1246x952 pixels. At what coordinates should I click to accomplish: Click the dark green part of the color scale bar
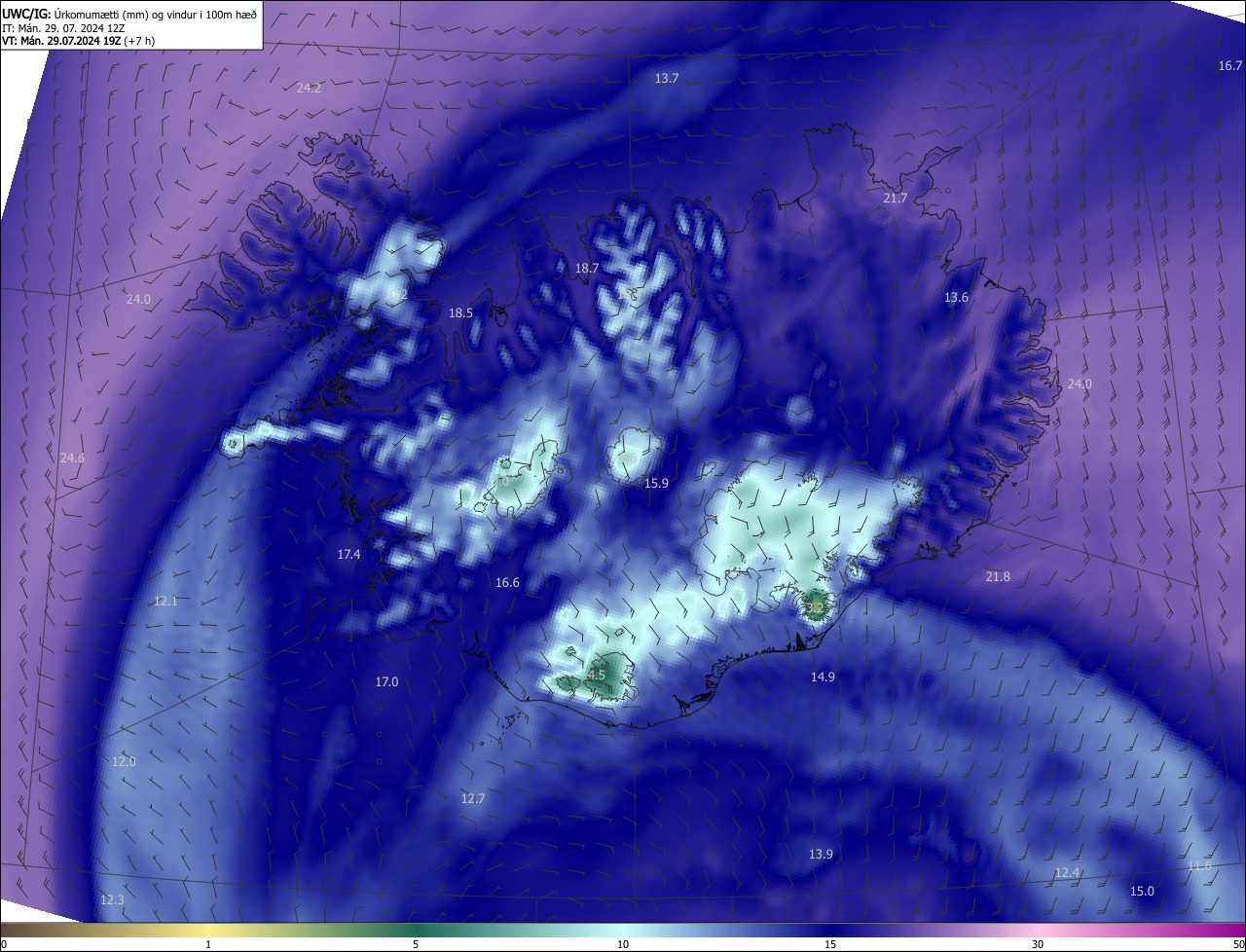tap(416, 930)
